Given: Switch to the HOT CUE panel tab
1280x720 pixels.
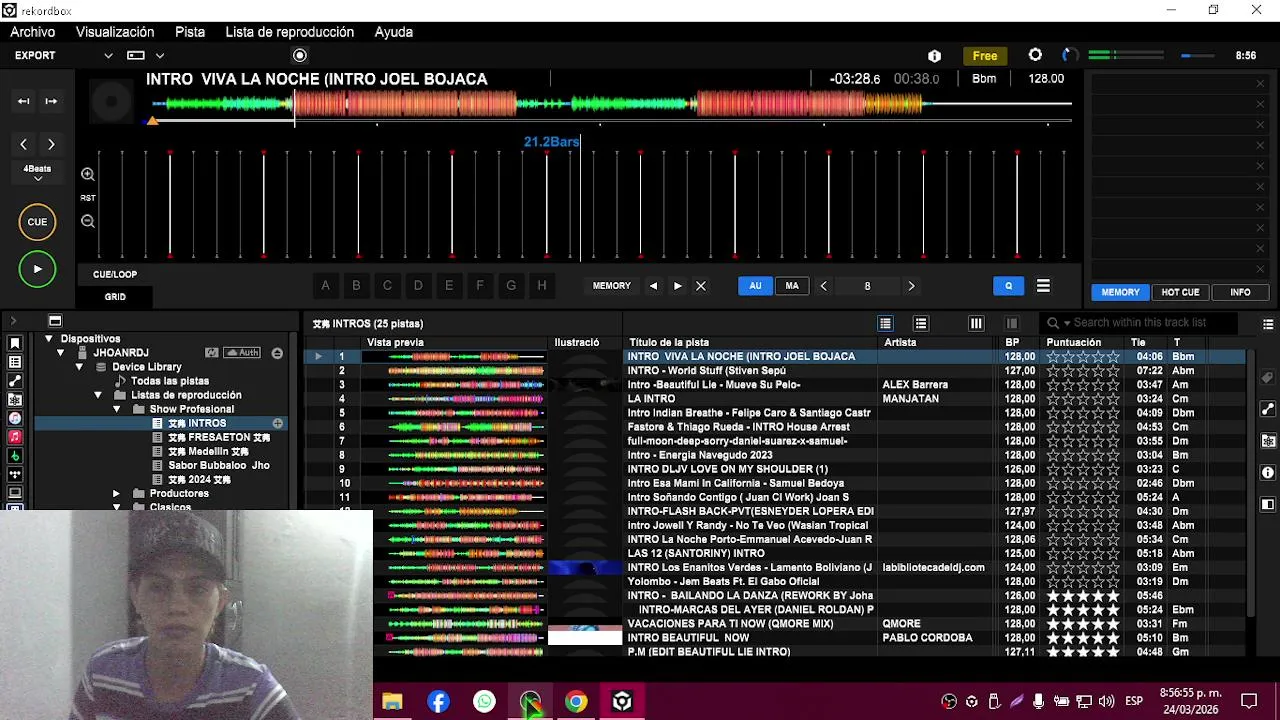Looking at the screenshot, I should pos(1180,292).
